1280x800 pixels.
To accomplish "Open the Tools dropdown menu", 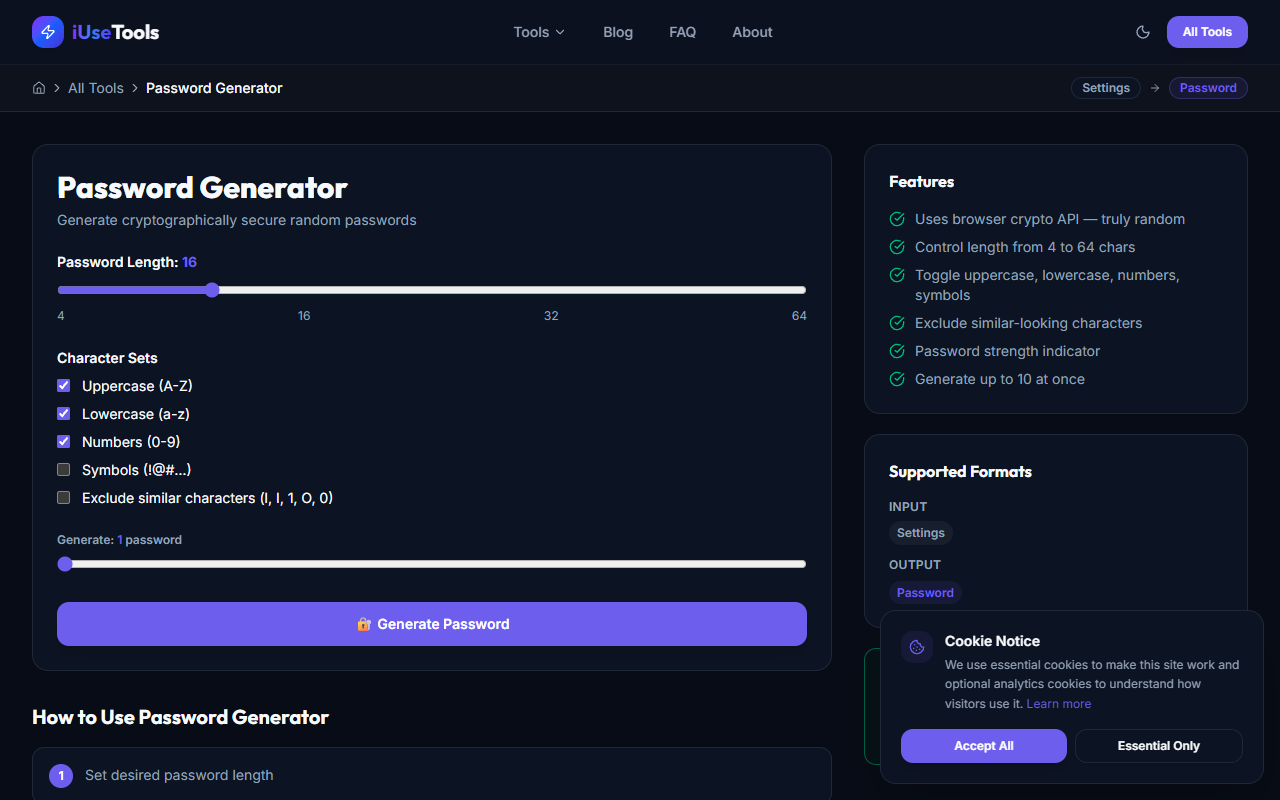I will (538, 32).
